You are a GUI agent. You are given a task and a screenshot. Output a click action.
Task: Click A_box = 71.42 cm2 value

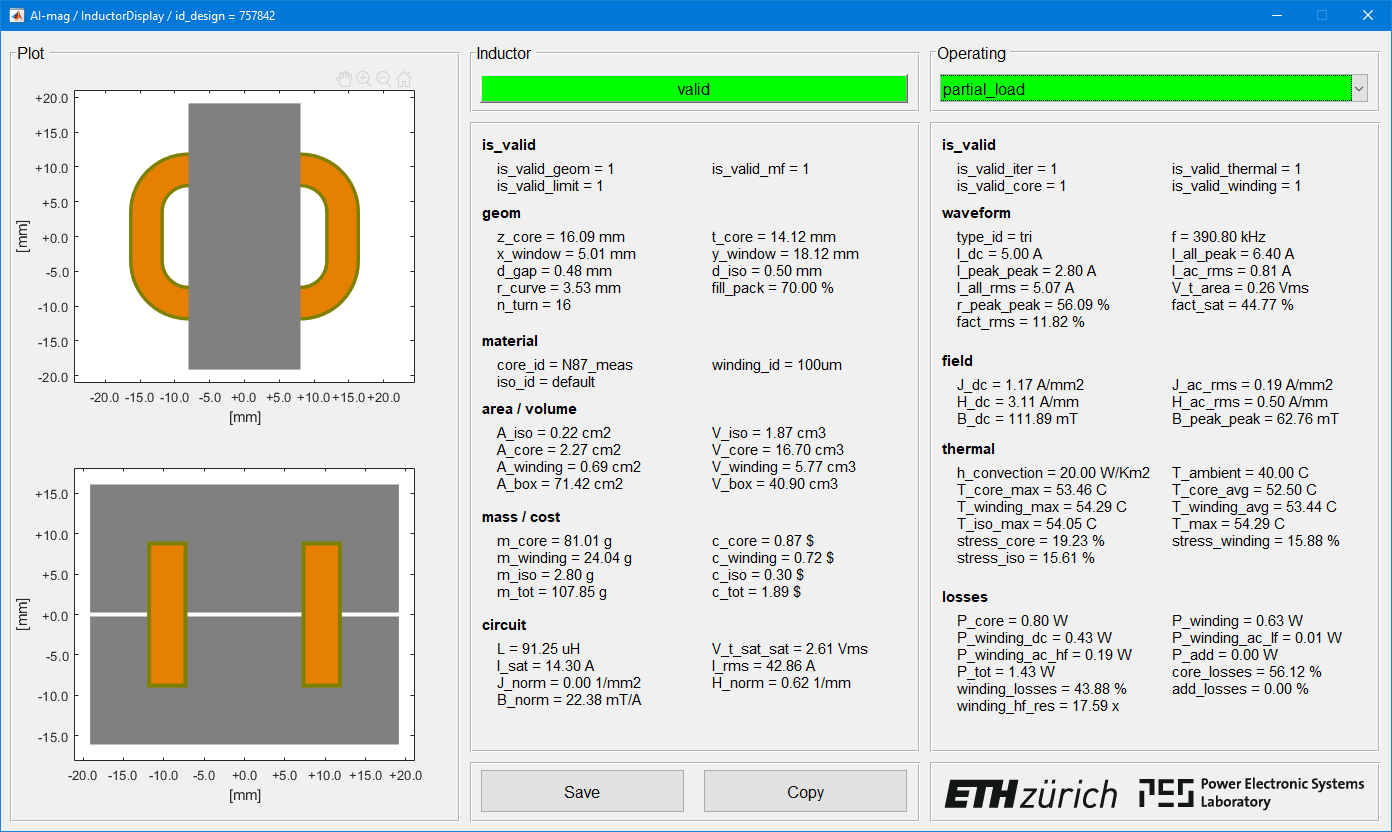click(x=560, y=484)
